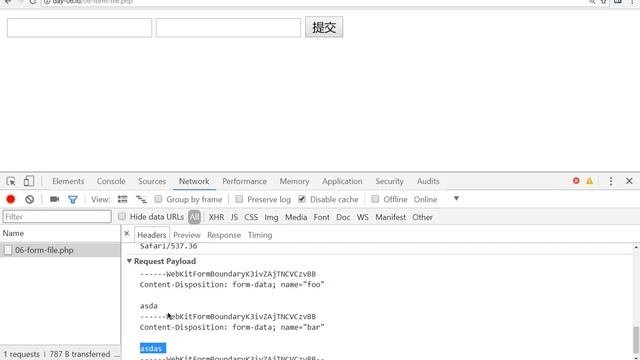Uncheck the Disable cache checkbox

point(302,199)
